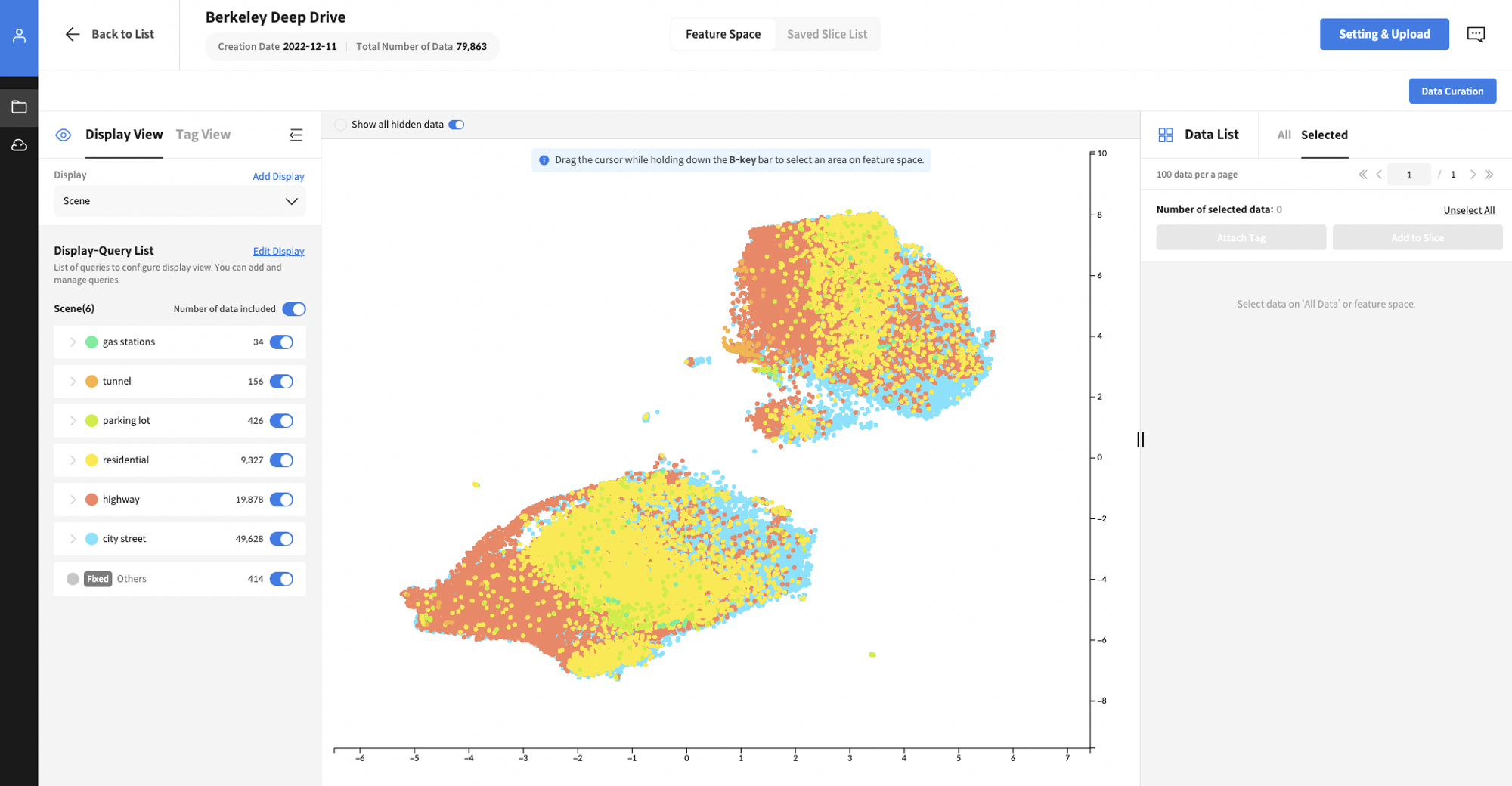Turn off the residential toggle

281,460
